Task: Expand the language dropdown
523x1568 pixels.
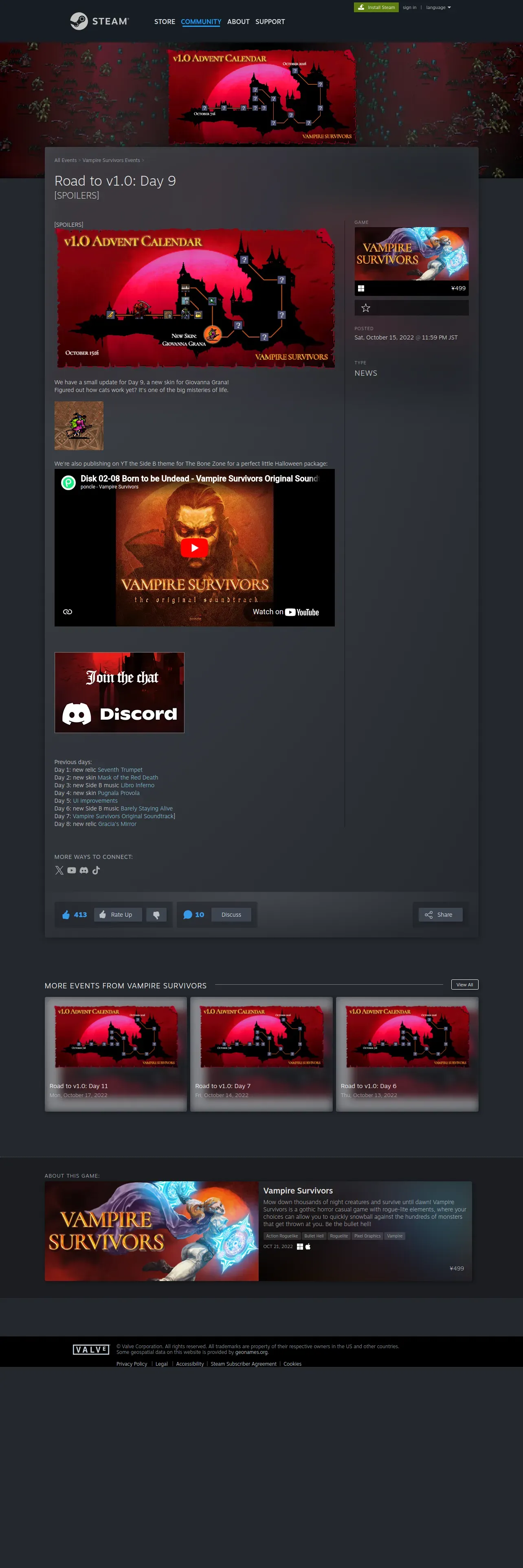Action: (x=438, y=7)
